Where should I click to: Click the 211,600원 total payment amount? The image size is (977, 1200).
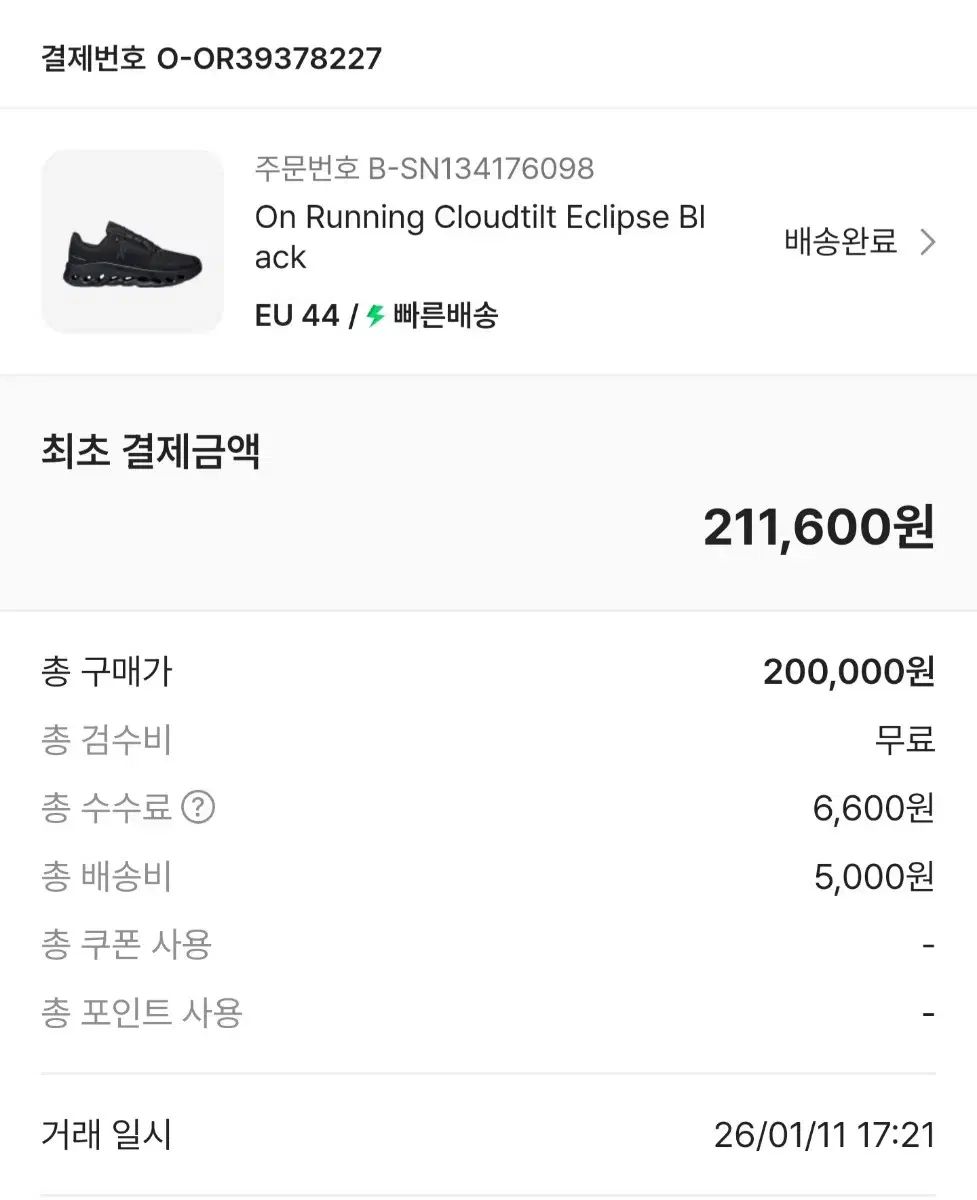tap(818, 527)
